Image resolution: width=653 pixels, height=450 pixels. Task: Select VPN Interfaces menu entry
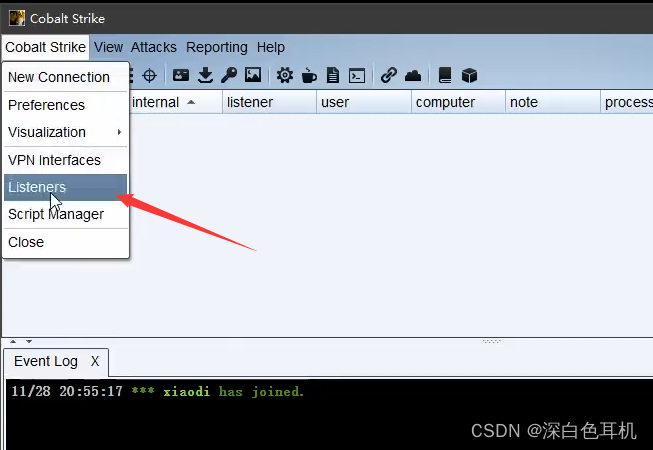pos(65,160)
